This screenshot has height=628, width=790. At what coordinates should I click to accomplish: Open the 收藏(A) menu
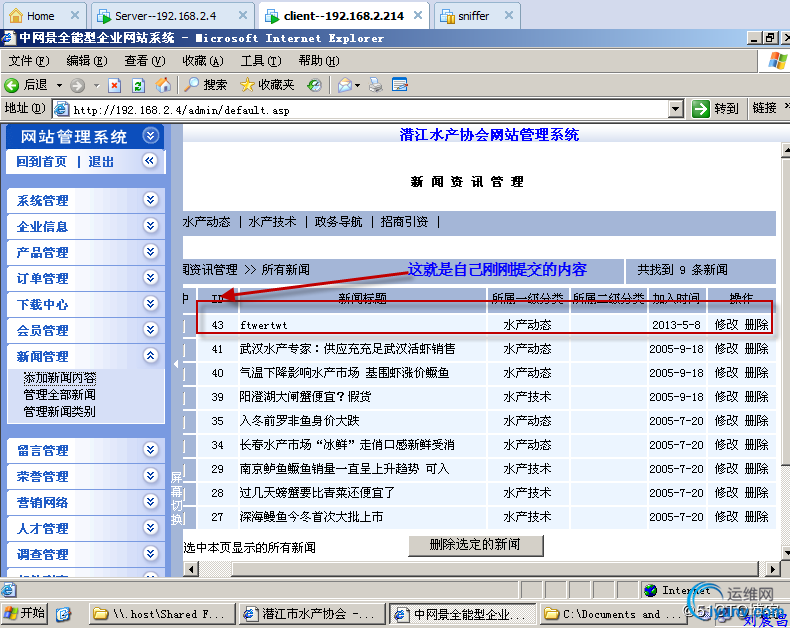[x=203, y=61]
